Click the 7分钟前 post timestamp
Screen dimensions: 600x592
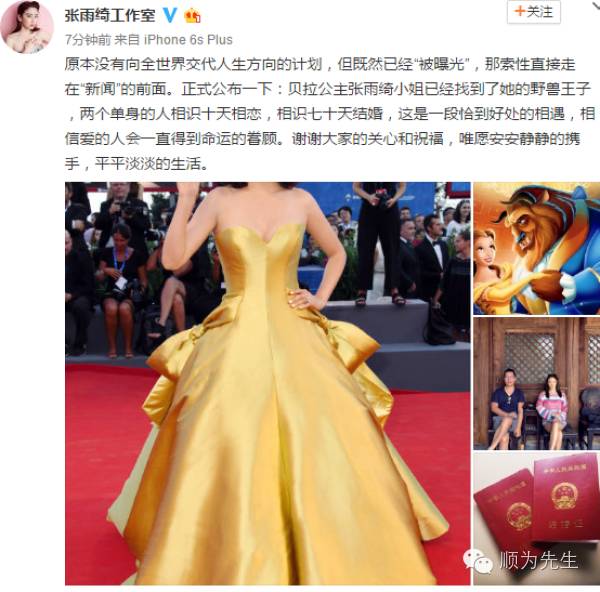(x=88, y=39)
